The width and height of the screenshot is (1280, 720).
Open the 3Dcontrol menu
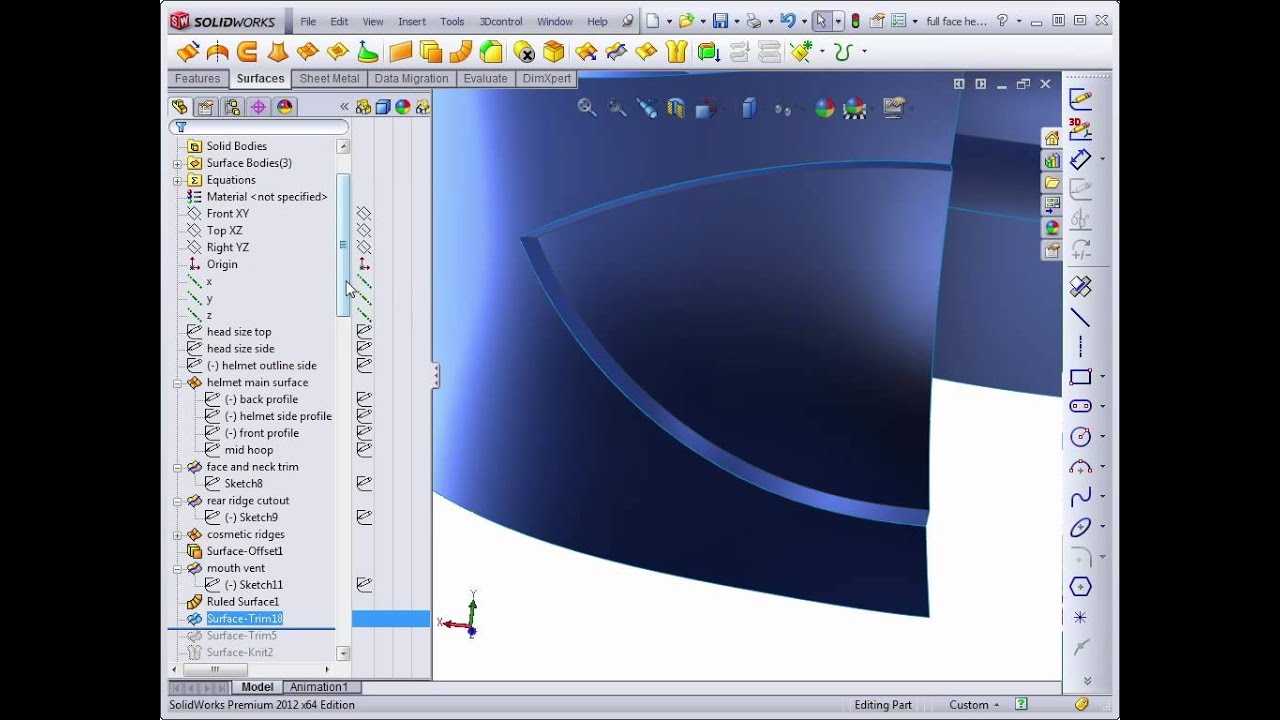(x=501, y=21)
